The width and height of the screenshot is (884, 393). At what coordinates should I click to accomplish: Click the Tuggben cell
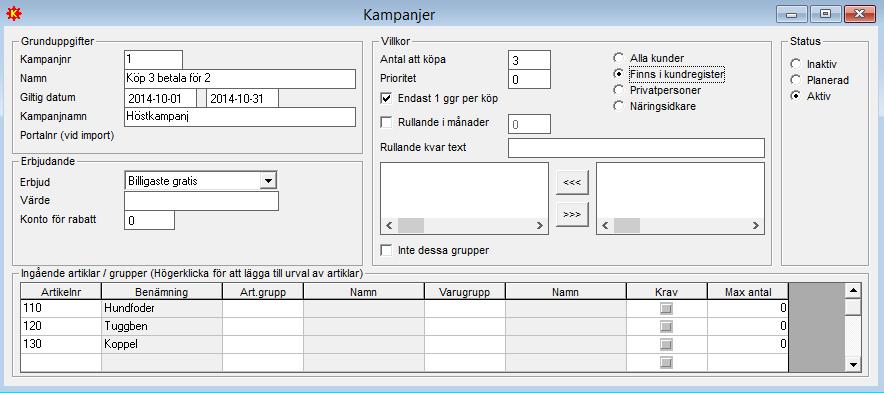click(162, 326)
